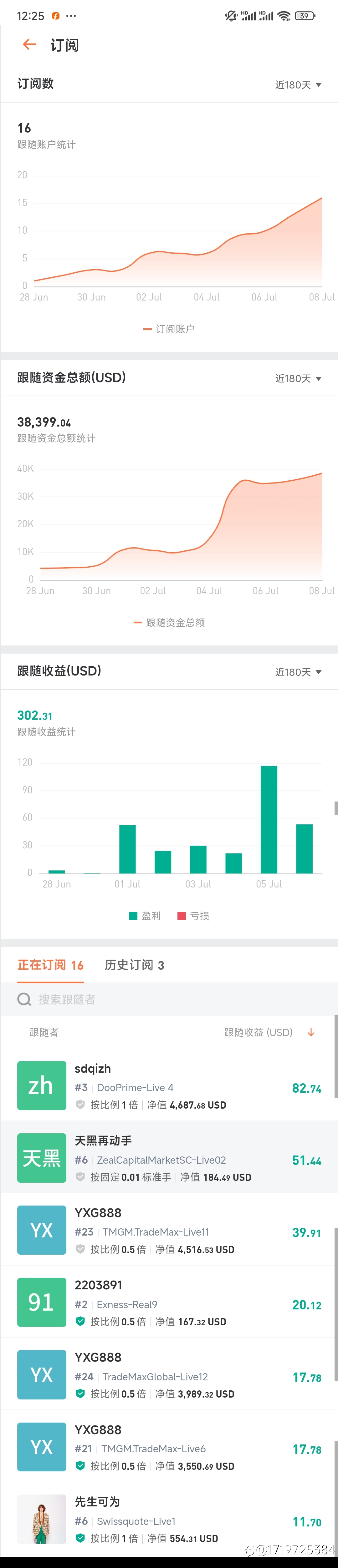Switch to the 正在订阅 16 tab
This screenshot has width=338, height=1568.
click(x=51, y=965)
